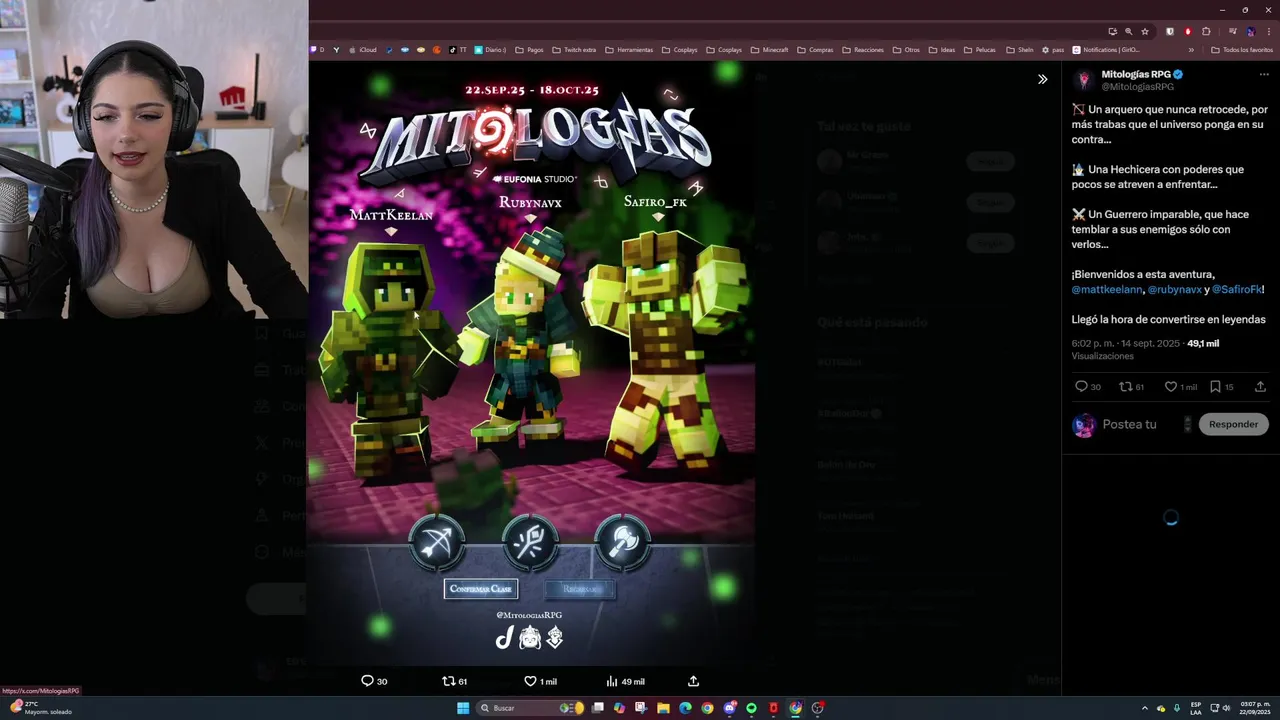Click the heart icon in the sidebar action row

point(1170,387)
